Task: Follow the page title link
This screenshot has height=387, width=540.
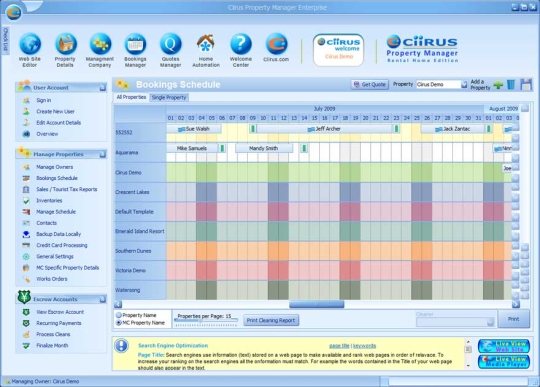Action: tap(339, 346)
